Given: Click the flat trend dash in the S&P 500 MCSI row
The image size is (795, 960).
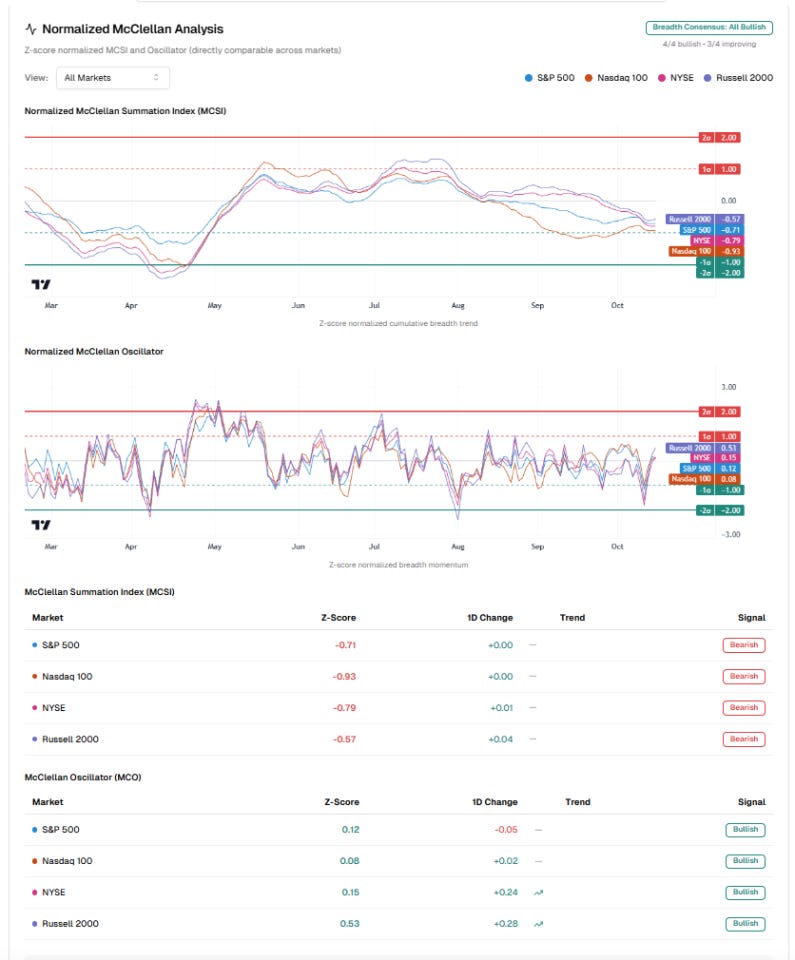Looking at the screenshot, I should click(533, 645).
